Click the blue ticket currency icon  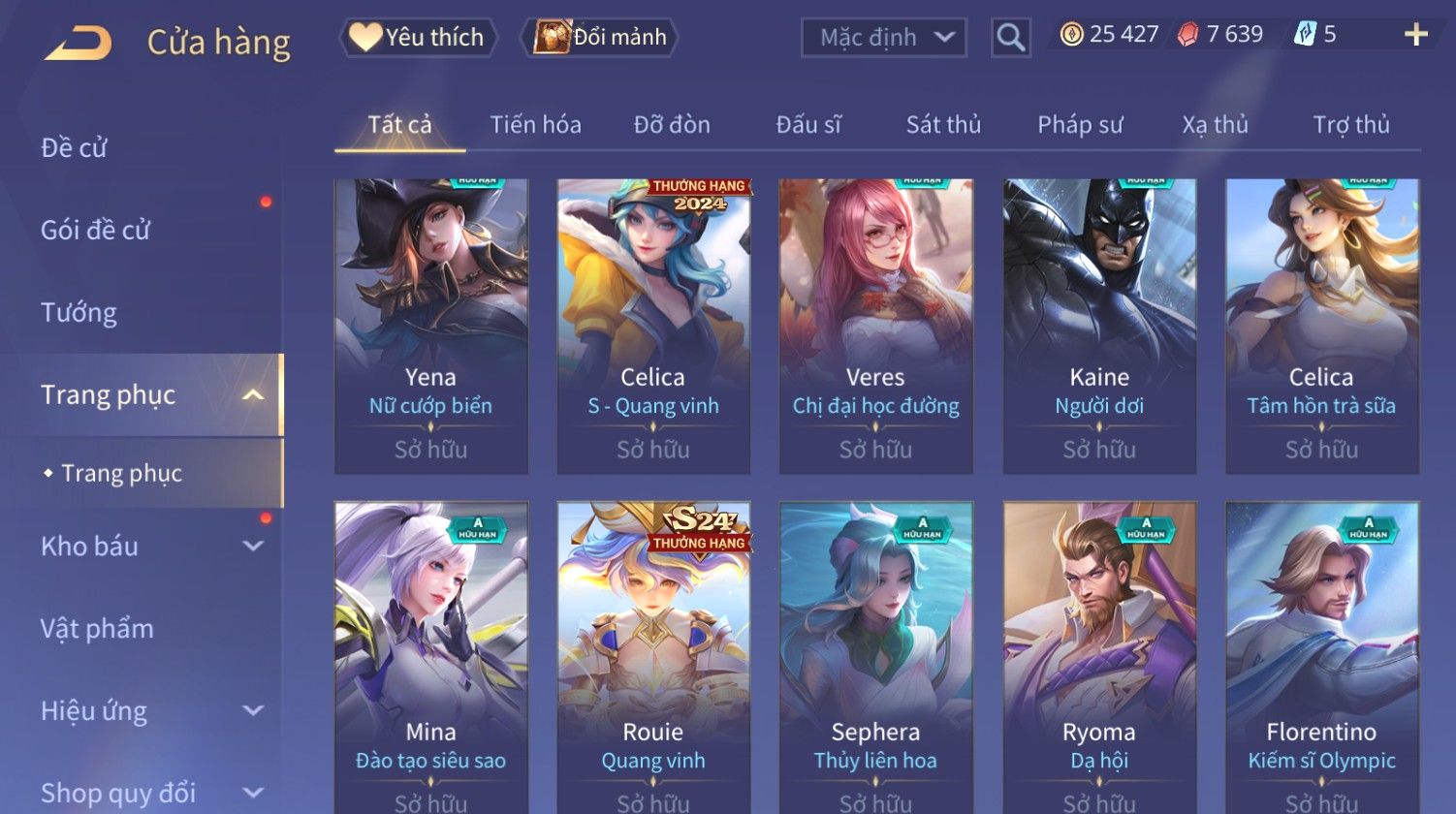point(1305,35)
